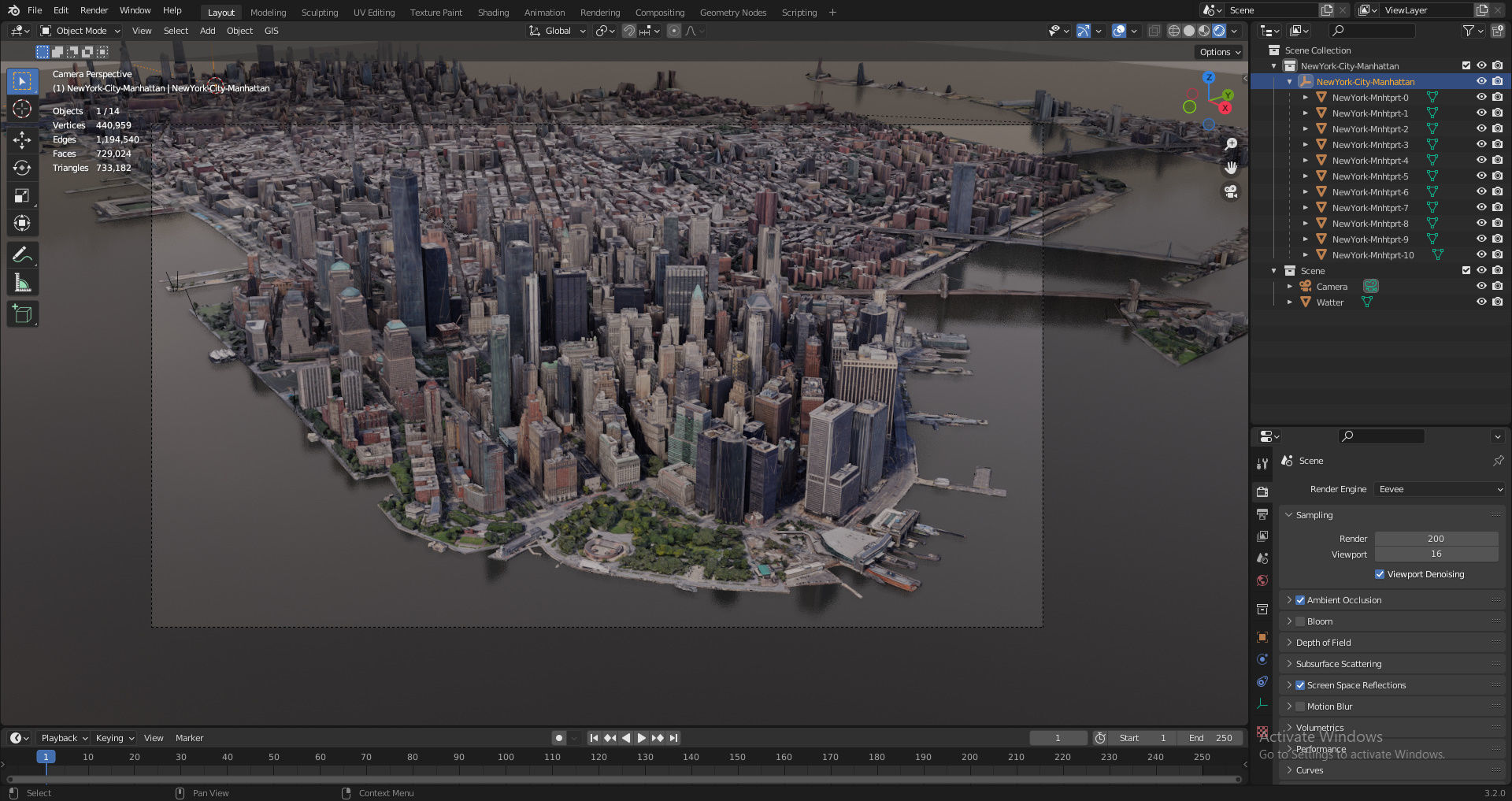The height and width of the screenshot is (801, 1512).
Task: Expand the Camera object in outliner
Action: pyautogui.click(x=1289, y=287)
